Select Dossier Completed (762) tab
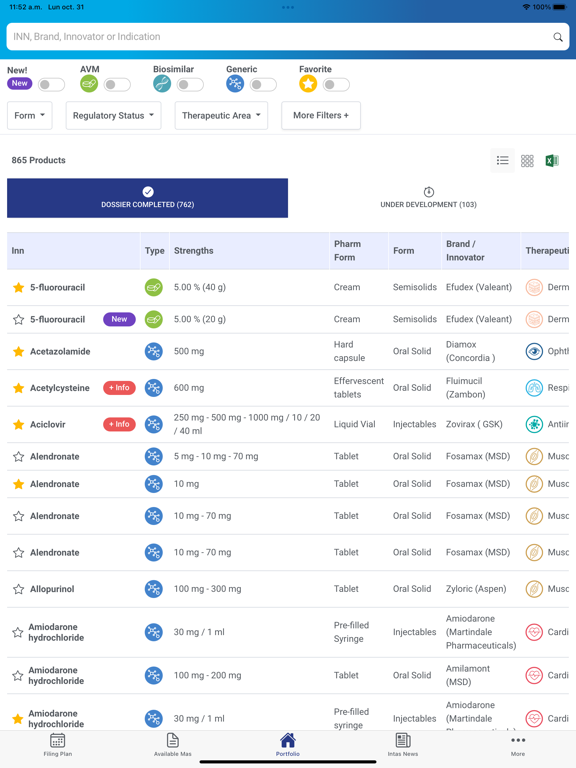Viewport: 576px width, 768px height. tap(147, 198)
